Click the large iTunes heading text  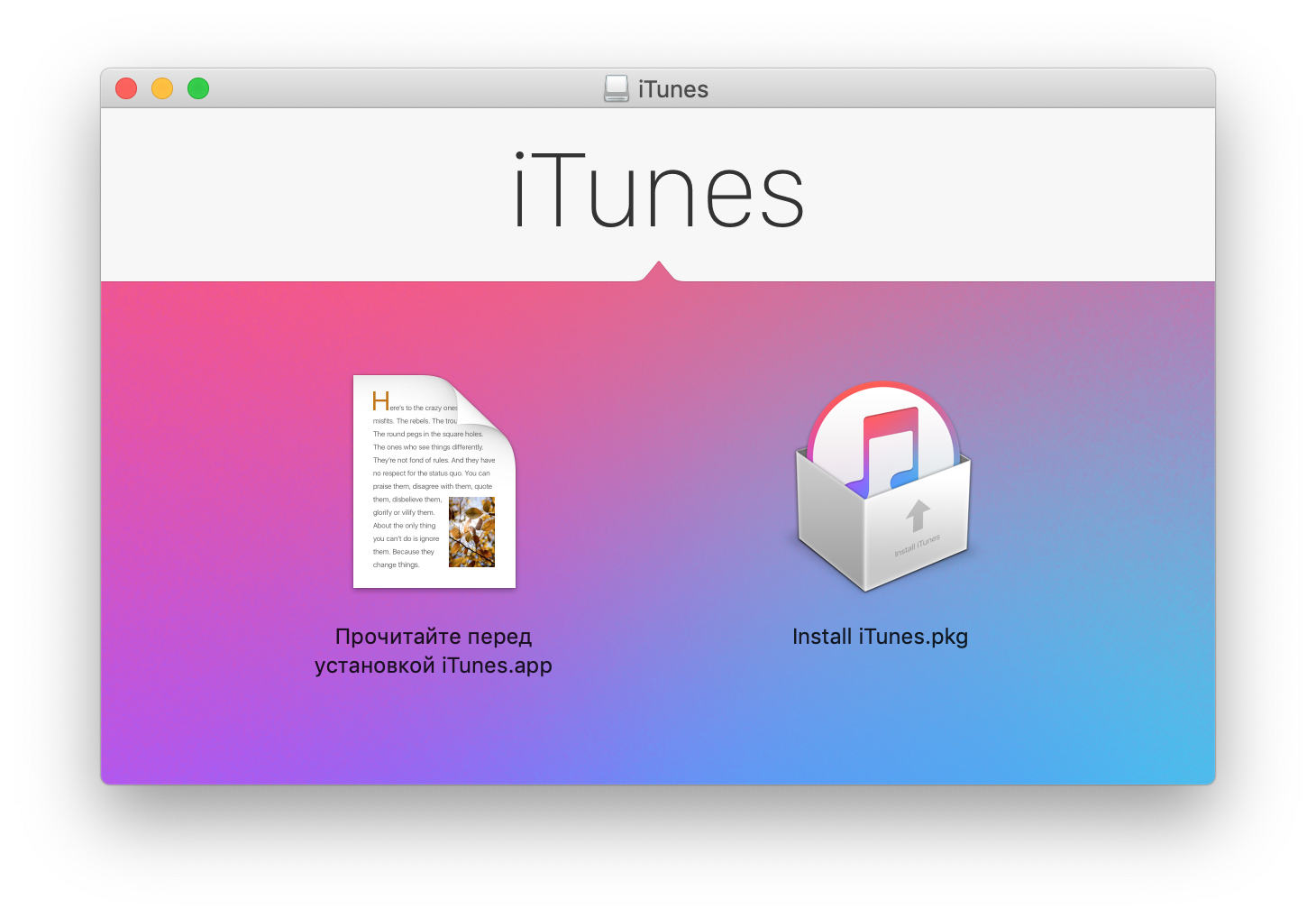[x=658, y=193]
